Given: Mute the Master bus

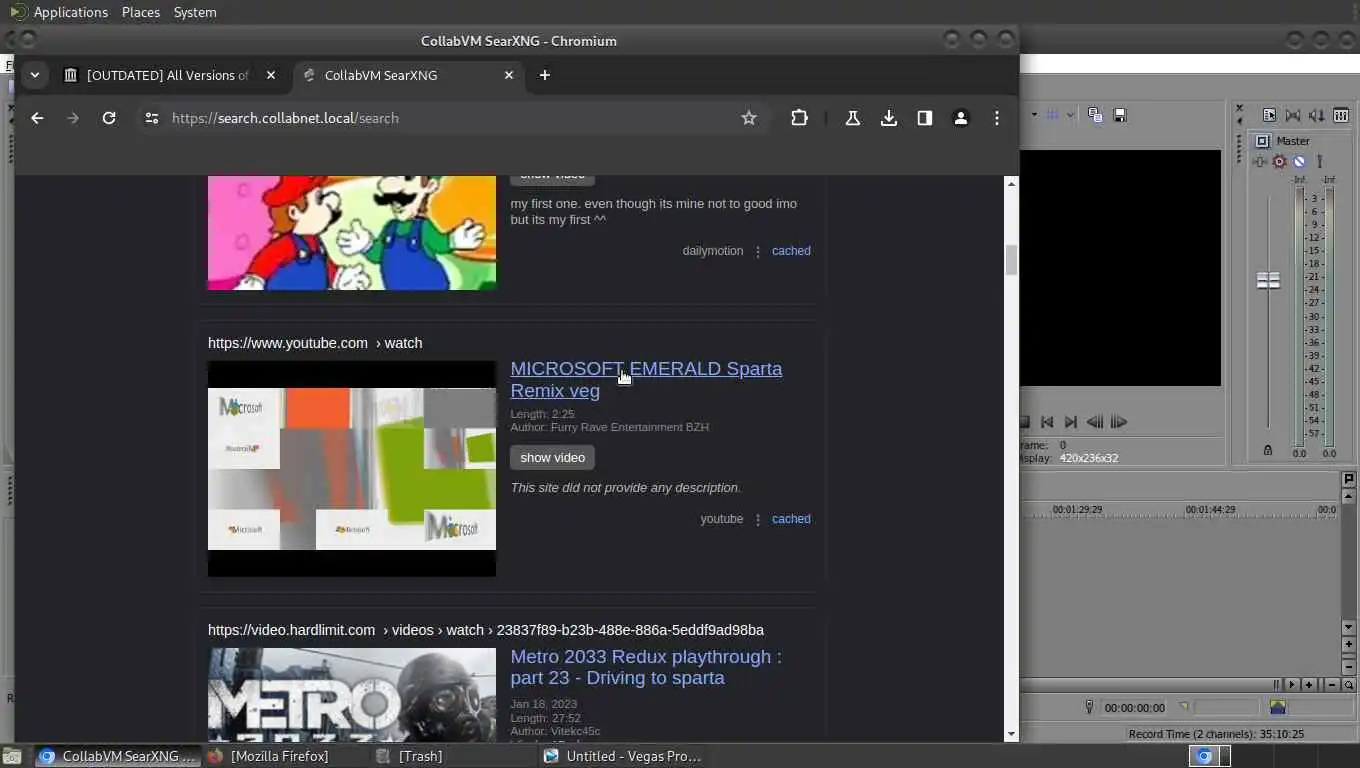Looking at the screenshot, I should coord(1299,161).
